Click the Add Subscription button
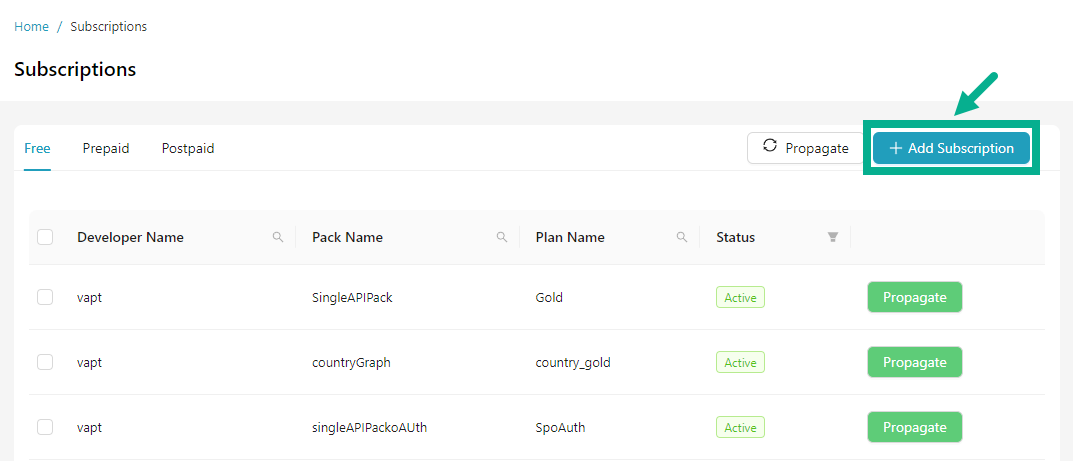This screenshot has height=461, width=1073. point(951,148)
